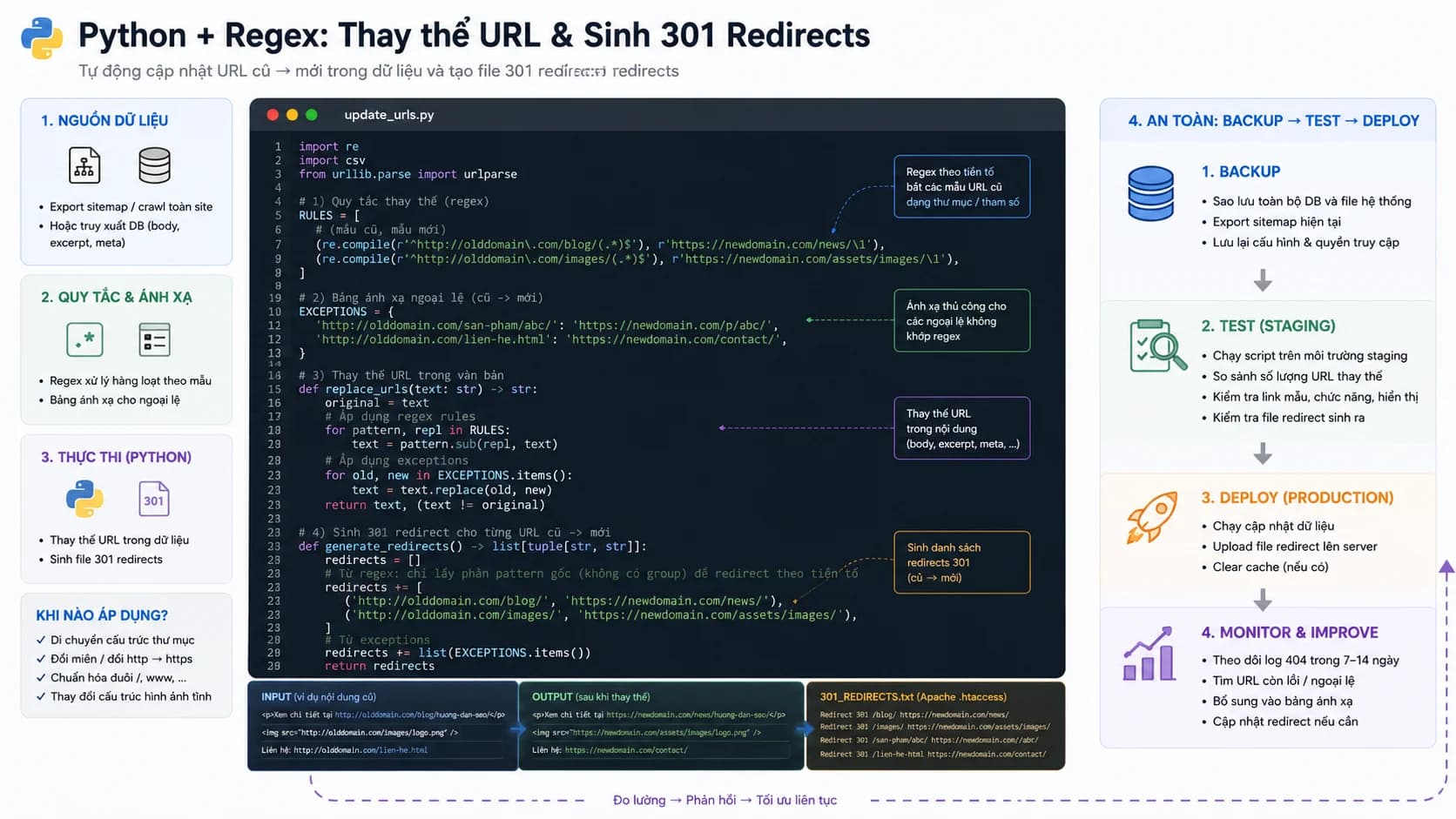Click the checkmark beside Thay đổi cấu trúc hình ảnh tĩnh

coord(41,696)
